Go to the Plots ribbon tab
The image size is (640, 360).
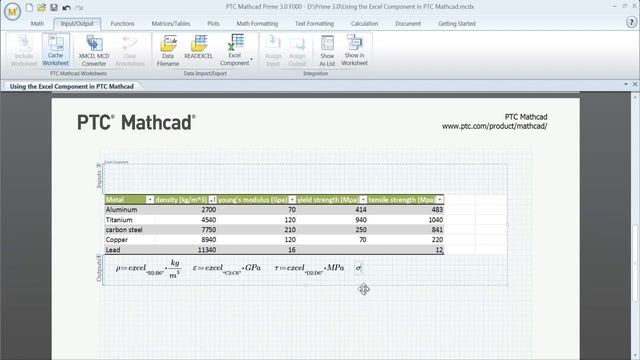click(x=213, y=24)
